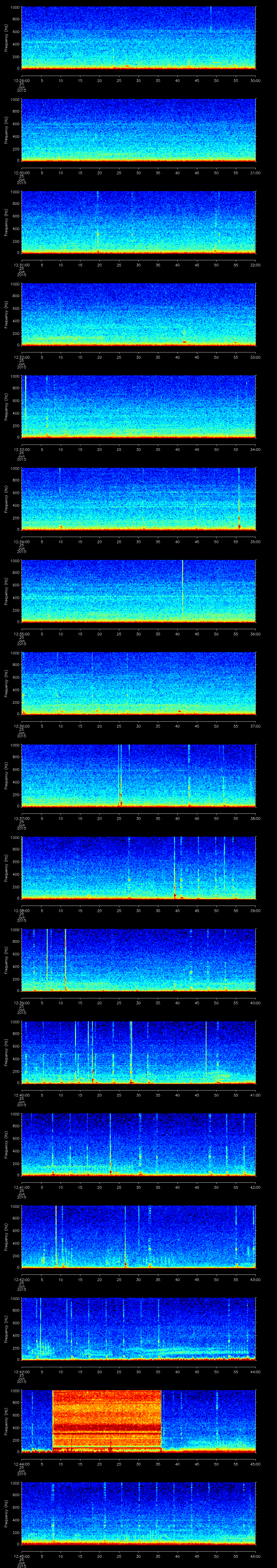Click the '36:00' end time label
The height and width of the screenshot is (1568, 277).
[x=255, y=634]
